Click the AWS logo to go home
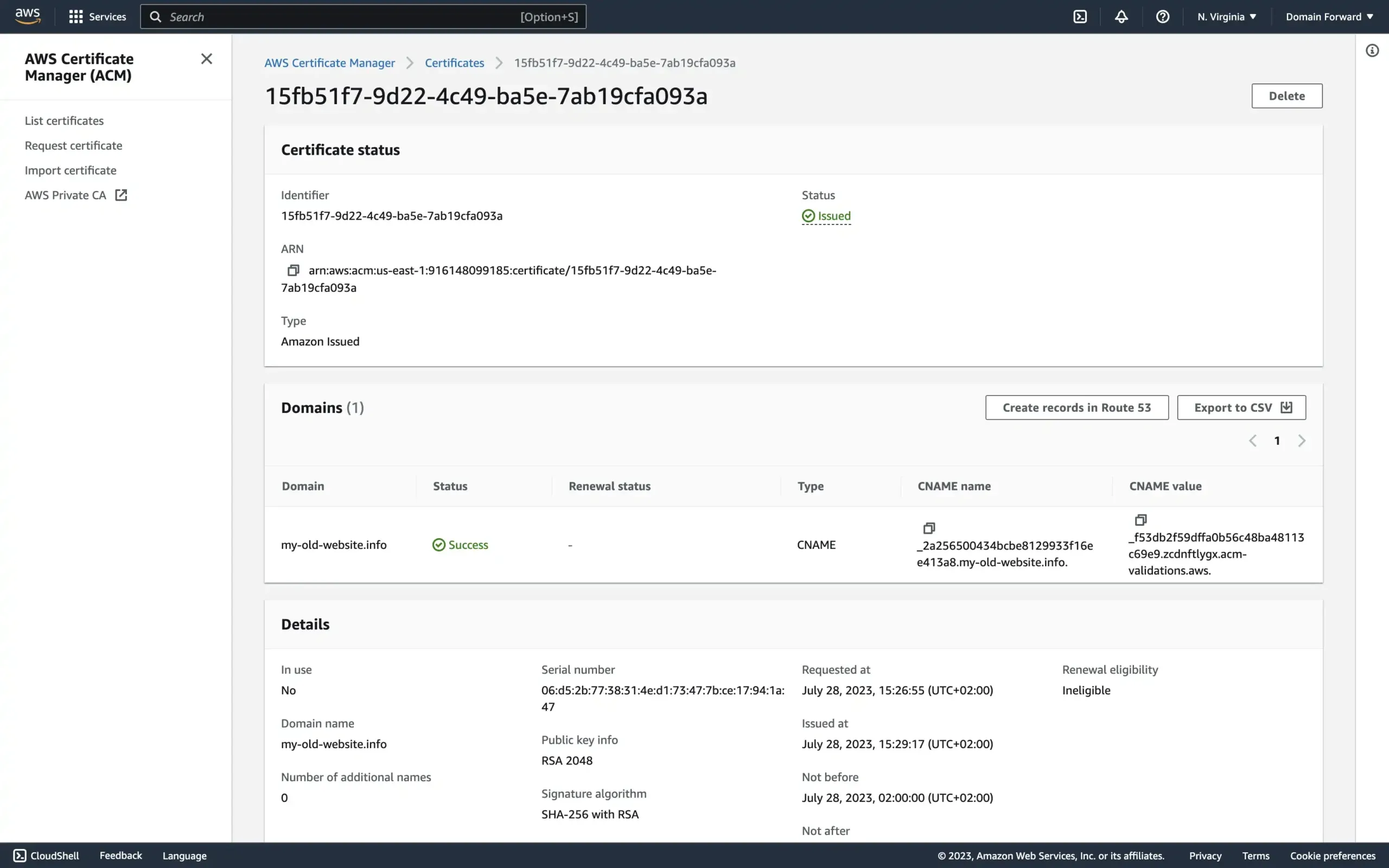 pos(27,16)
